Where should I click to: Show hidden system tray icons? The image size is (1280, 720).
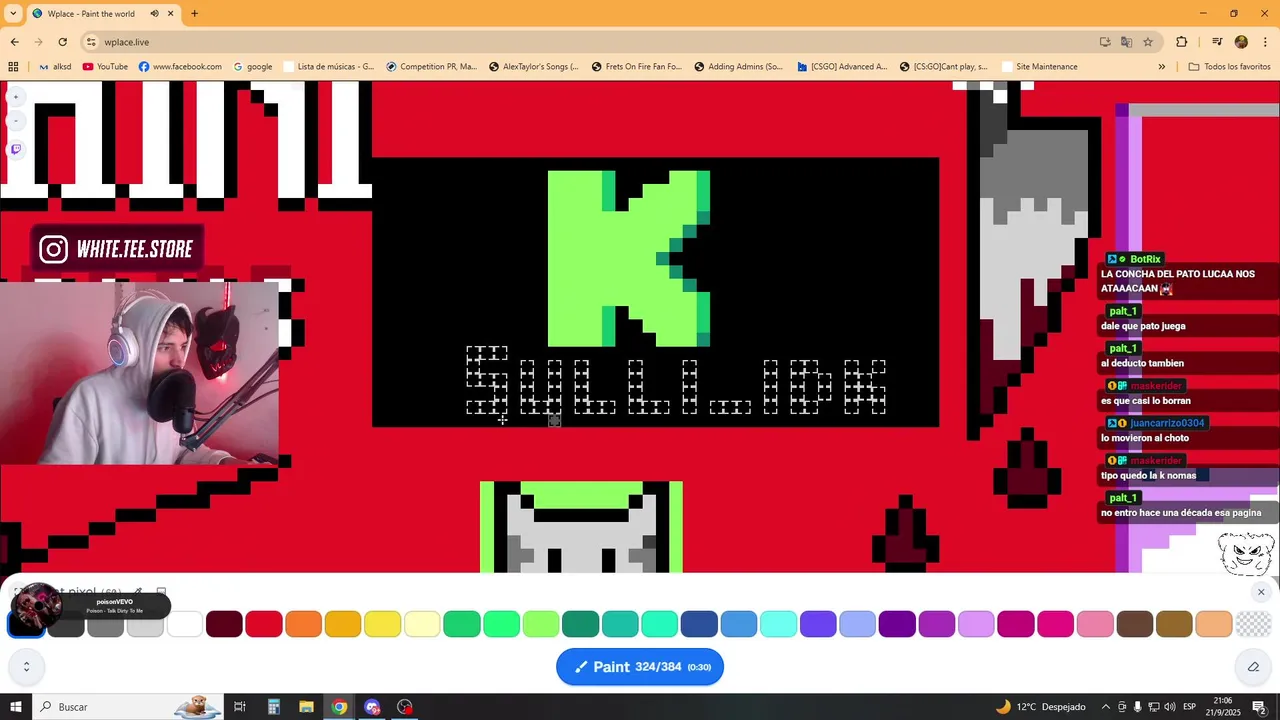coord(1105,707)
